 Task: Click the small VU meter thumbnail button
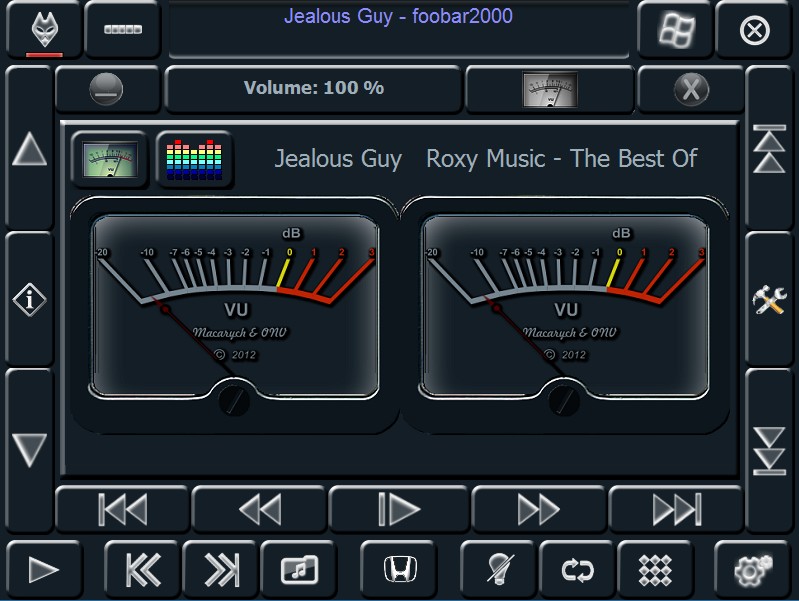click(550, 89)
